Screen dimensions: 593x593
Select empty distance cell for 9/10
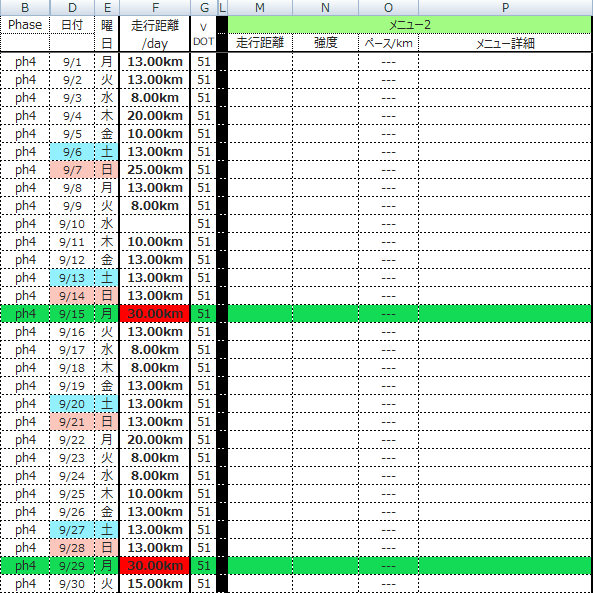tap(155, 224)
